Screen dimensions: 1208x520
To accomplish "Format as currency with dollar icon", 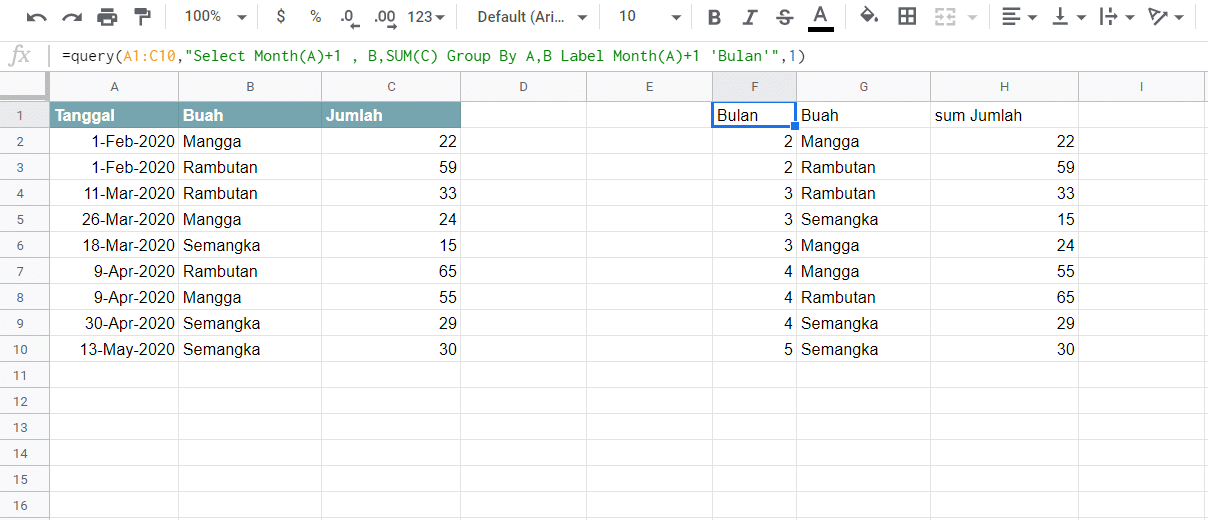I will (281, 17).
